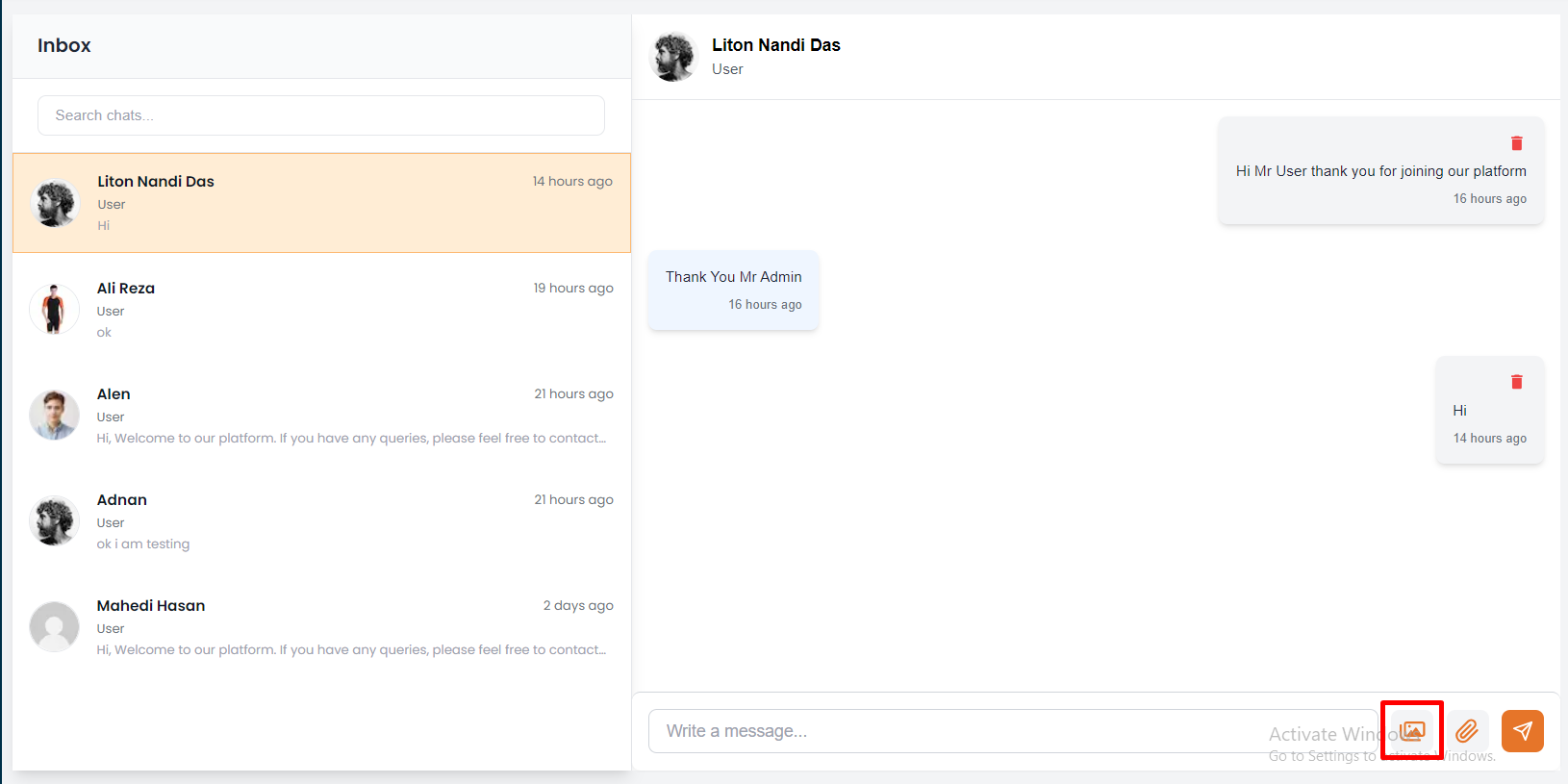This screenshot has width=1568, height=784.
Task: Click the 'Thank You Mr Admin' message bubble
Action: tap(733, 290)
